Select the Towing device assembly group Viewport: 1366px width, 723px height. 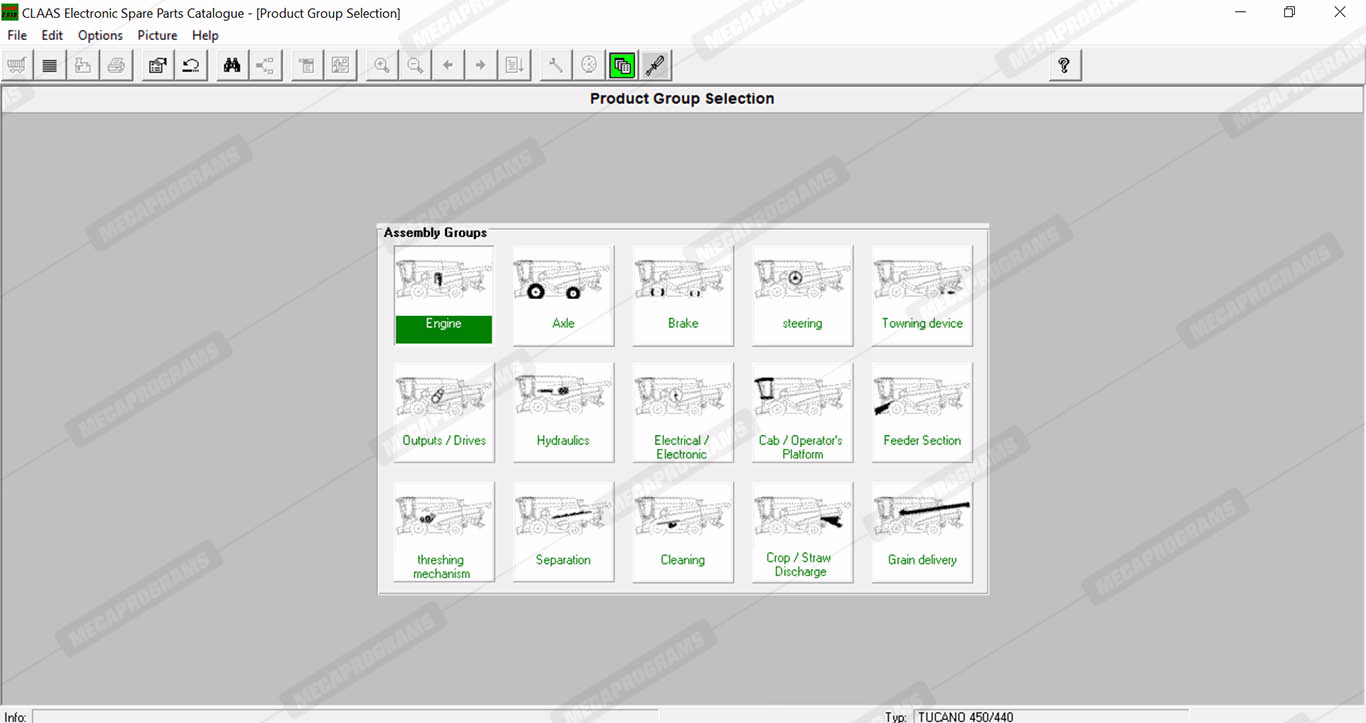(x=922, y=295)
